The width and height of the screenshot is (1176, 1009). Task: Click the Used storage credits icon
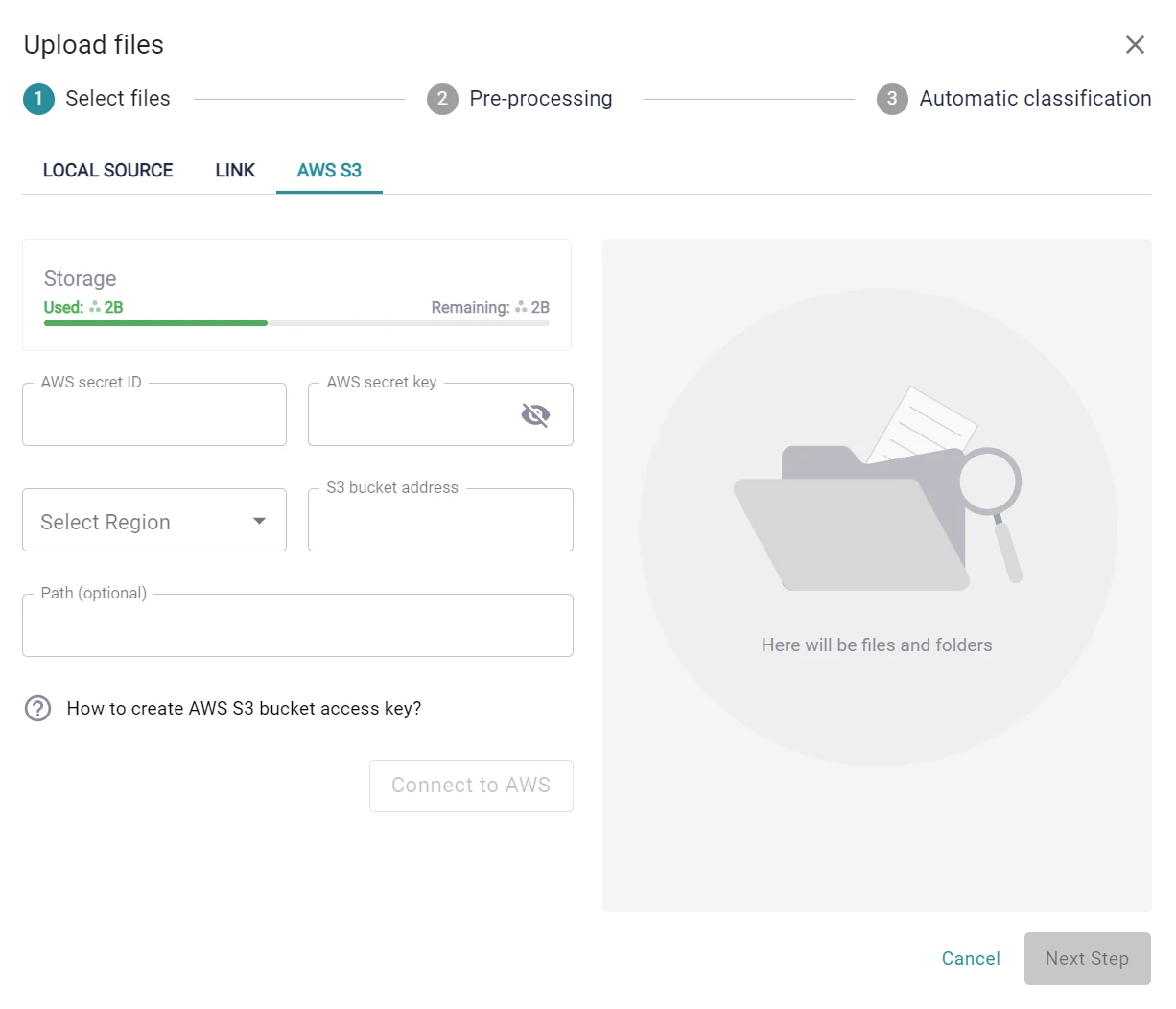pyautogui.click(x=94, y=307)
